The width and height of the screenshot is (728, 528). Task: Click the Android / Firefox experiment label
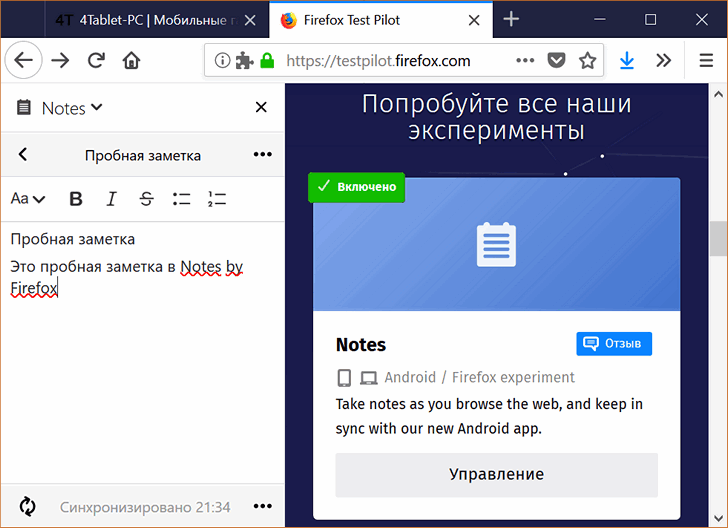point(479,377)
